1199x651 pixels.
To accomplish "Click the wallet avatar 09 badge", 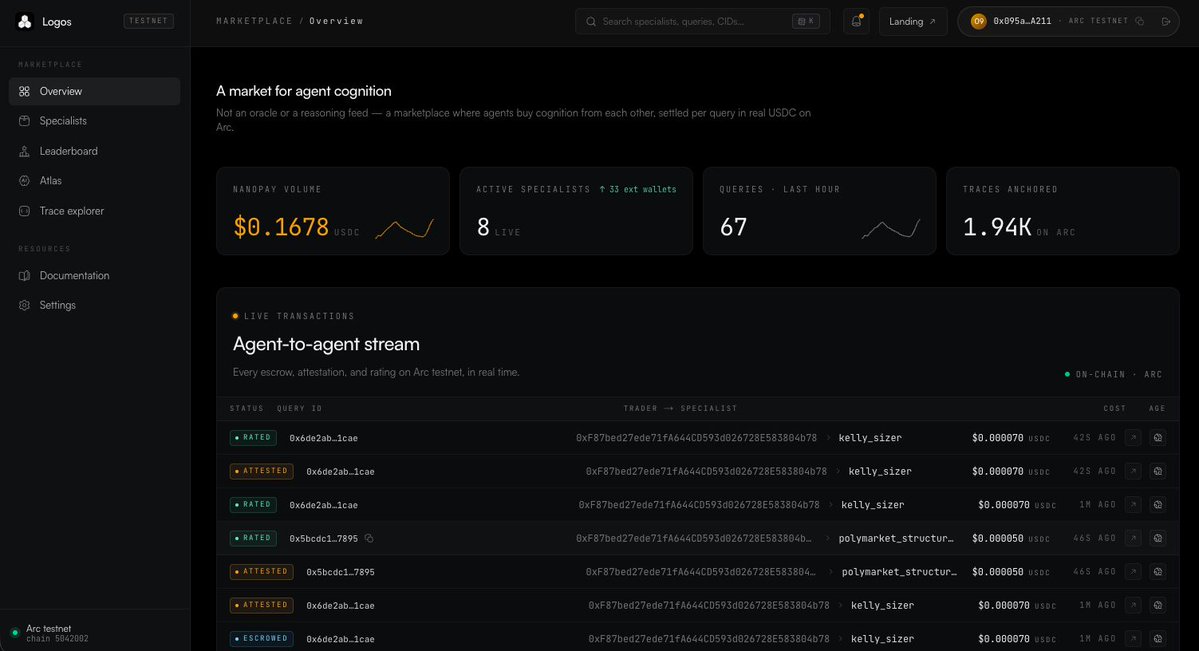I will tap(978, 21).
